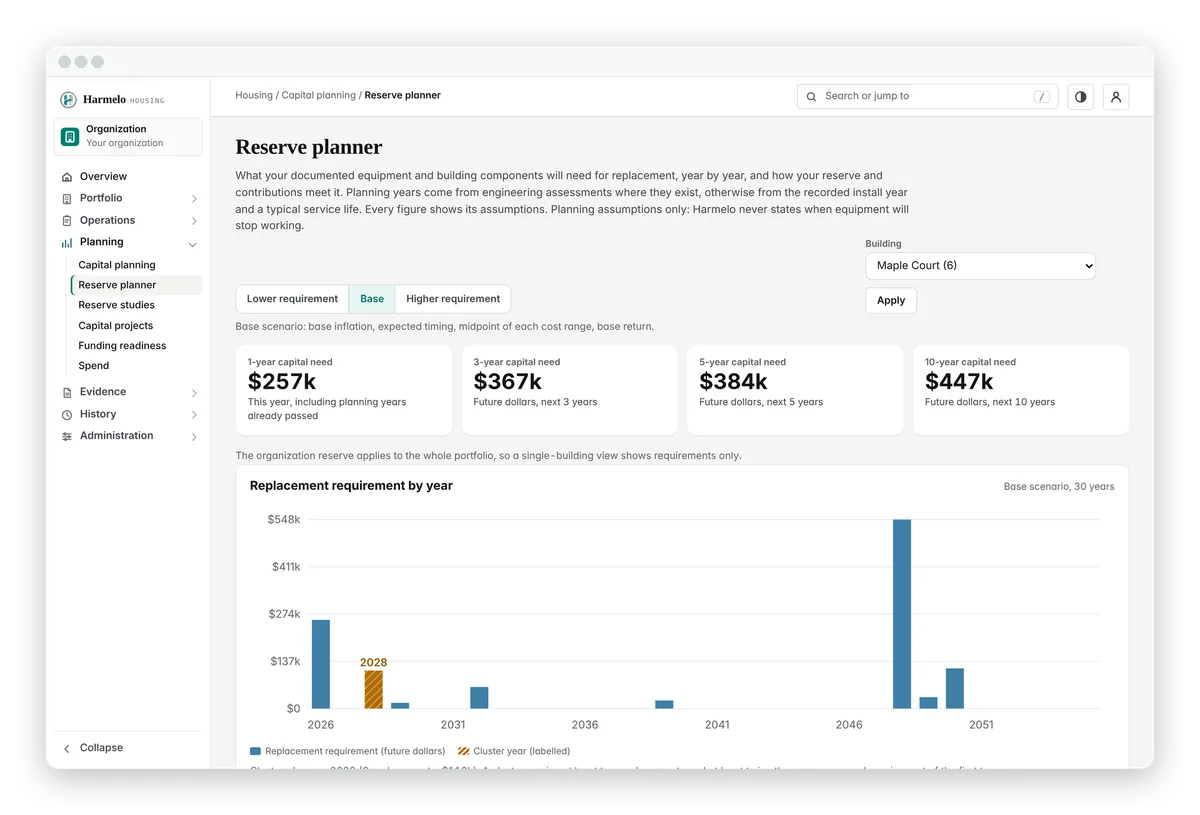1200x815 pixels.
Task: Focus the Search or jump to field
Action: 927,97
